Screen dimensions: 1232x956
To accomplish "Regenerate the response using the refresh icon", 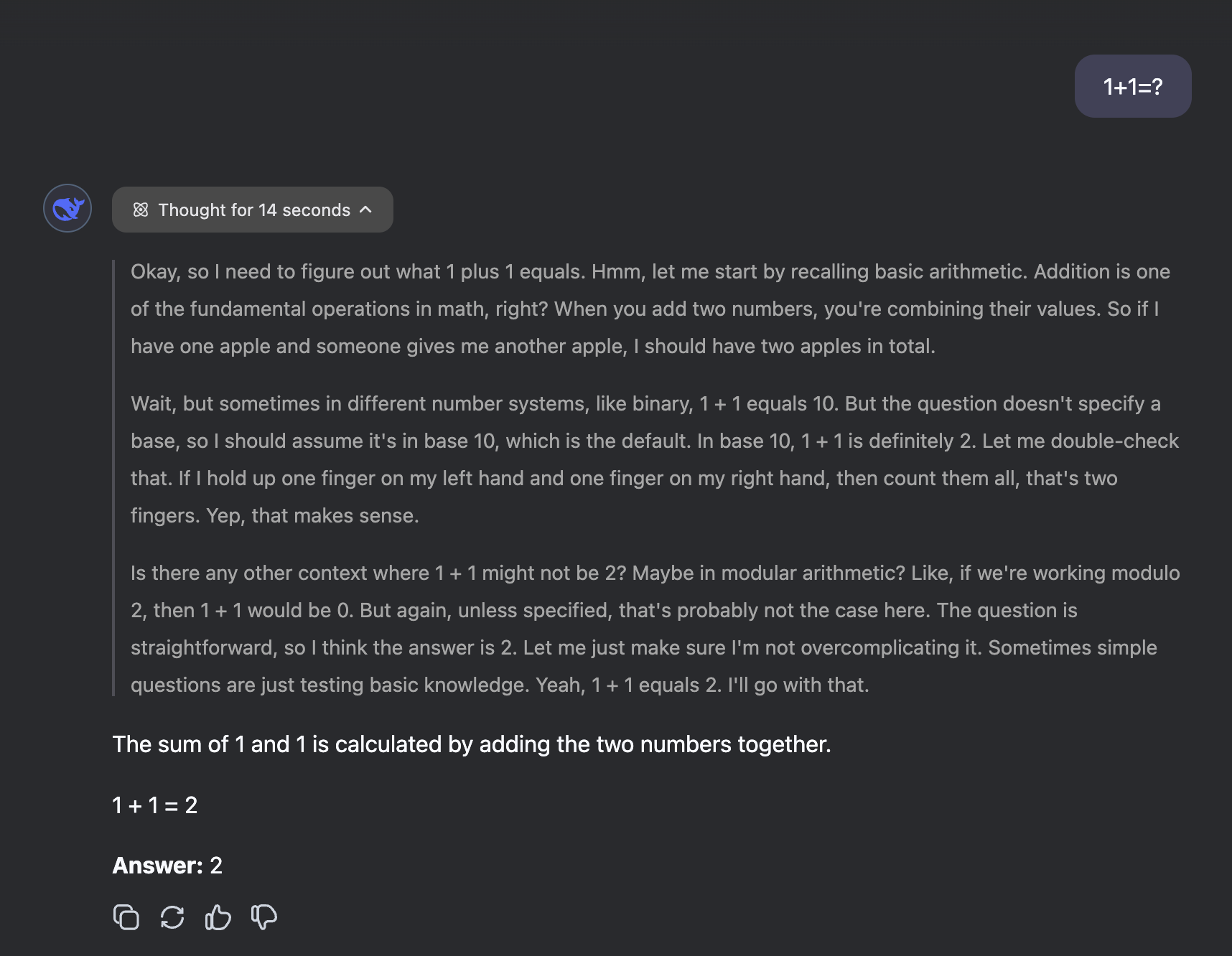I will pos(172,917).
